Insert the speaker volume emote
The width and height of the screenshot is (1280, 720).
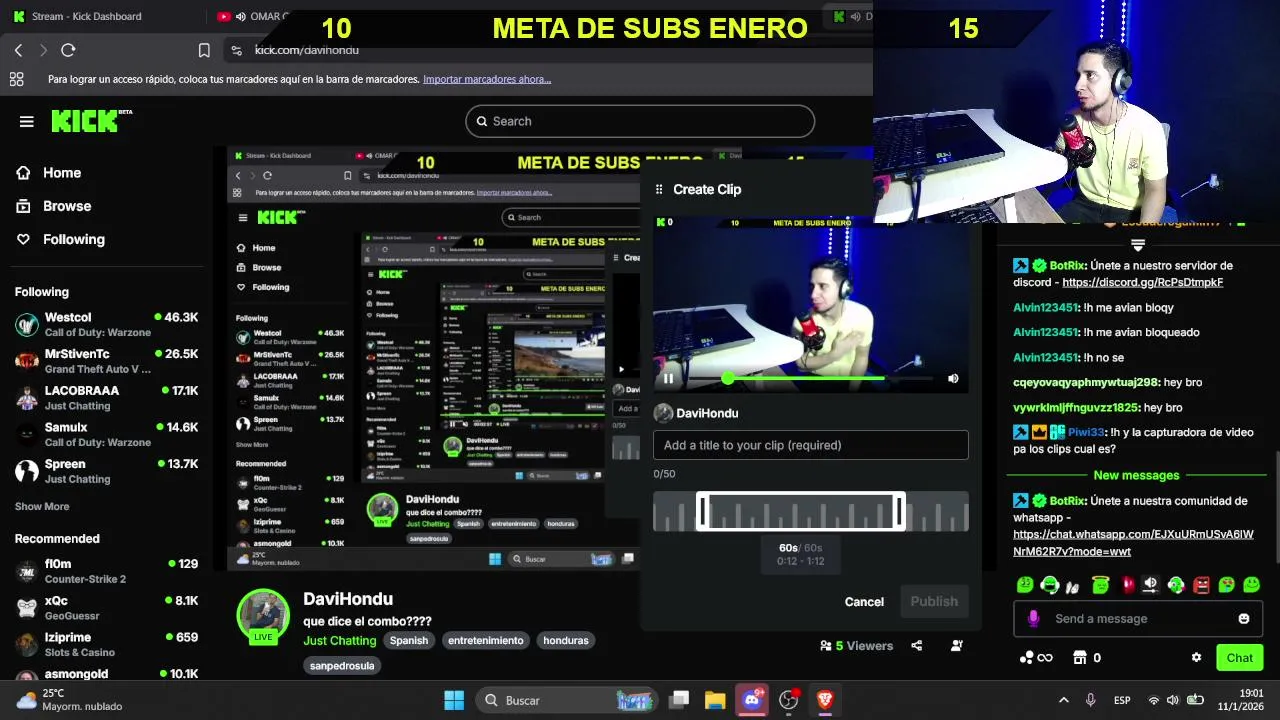point(1151,585)
